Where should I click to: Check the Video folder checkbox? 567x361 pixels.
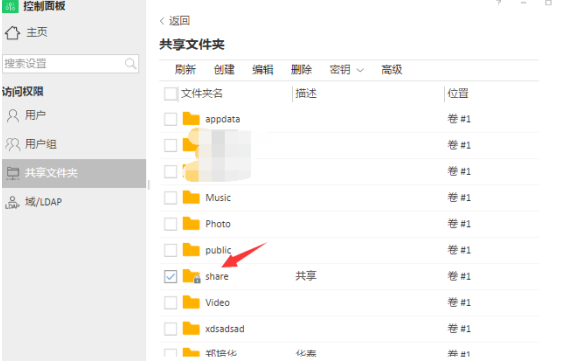coord(170,302)
